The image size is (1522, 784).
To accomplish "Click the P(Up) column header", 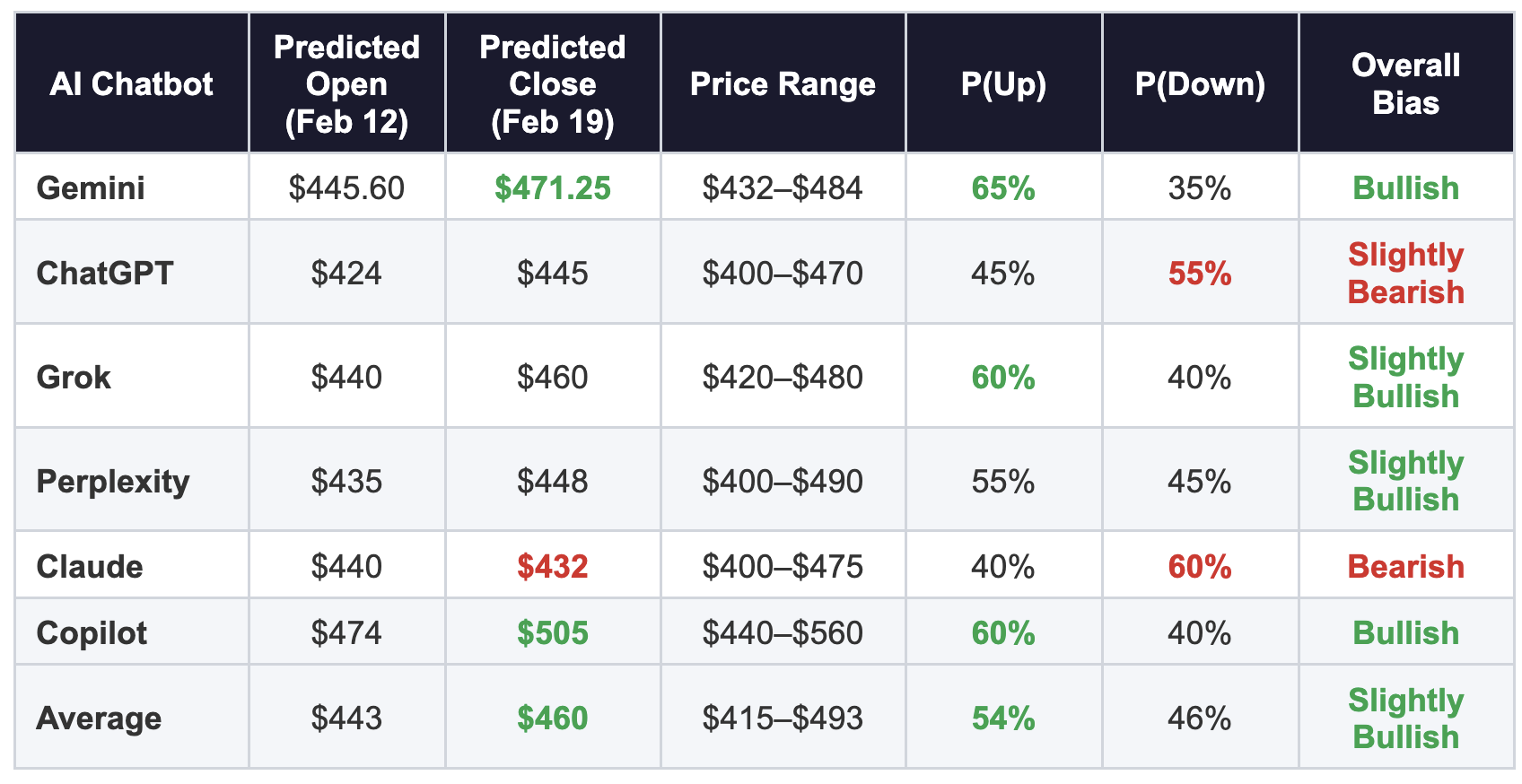I will [1003, 84].
